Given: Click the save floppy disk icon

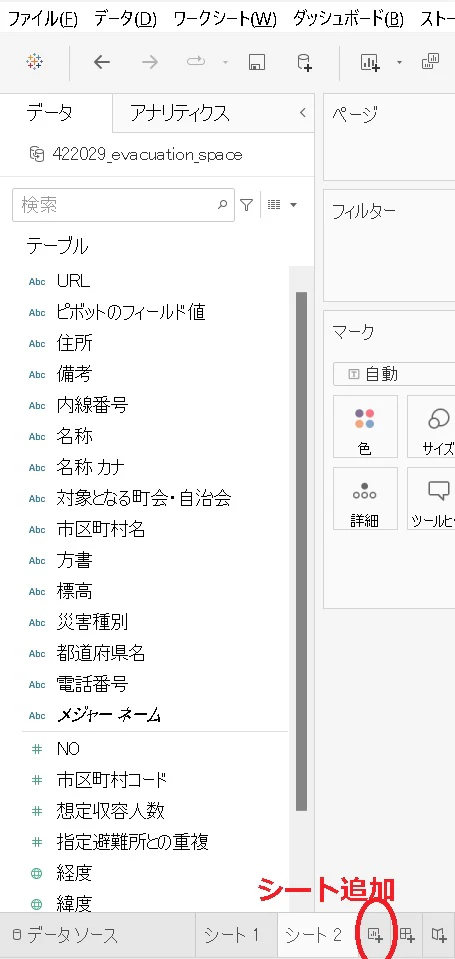Looking at the screenshot, I should point(256,62).
